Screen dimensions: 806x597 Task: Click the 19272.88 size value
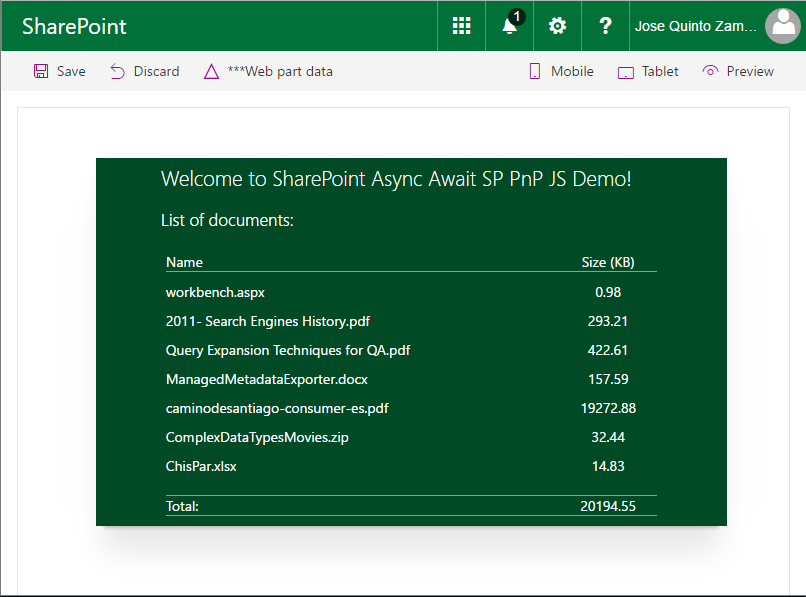[608, 408]
